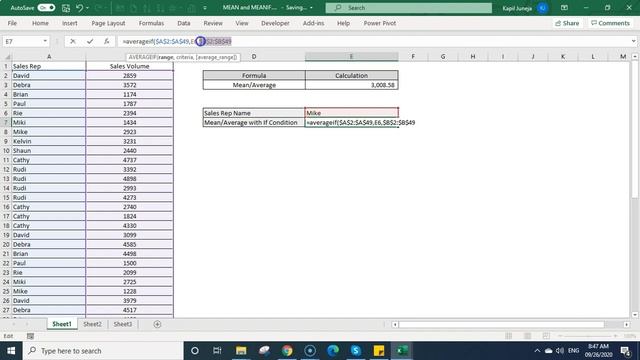
Task: Expand the Name Box dropdown arrow
Action: [x=45, y=41]
